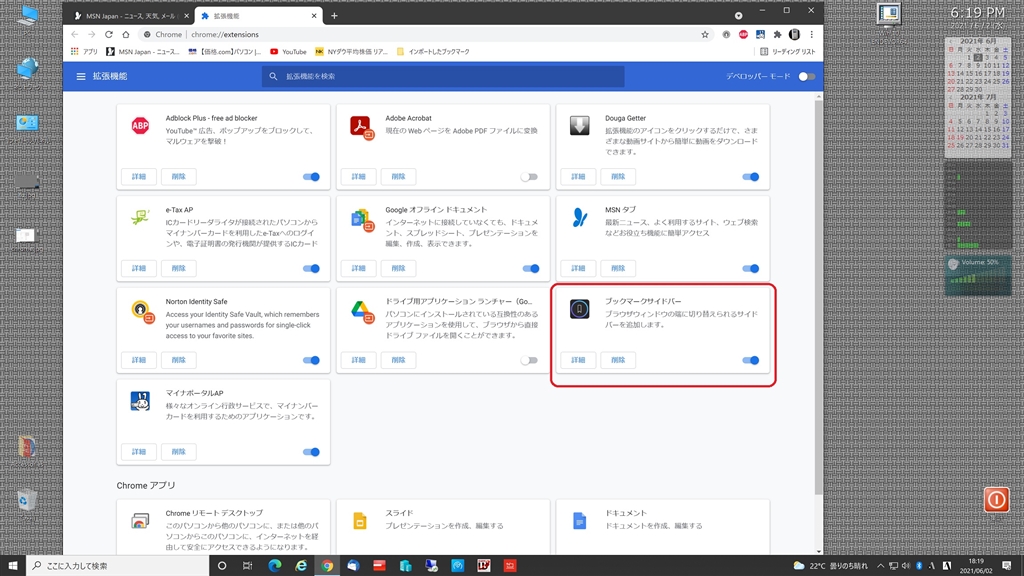Open Task View on the taskbar
This screenshot has height=576, width=1024.
pos(247,566)
